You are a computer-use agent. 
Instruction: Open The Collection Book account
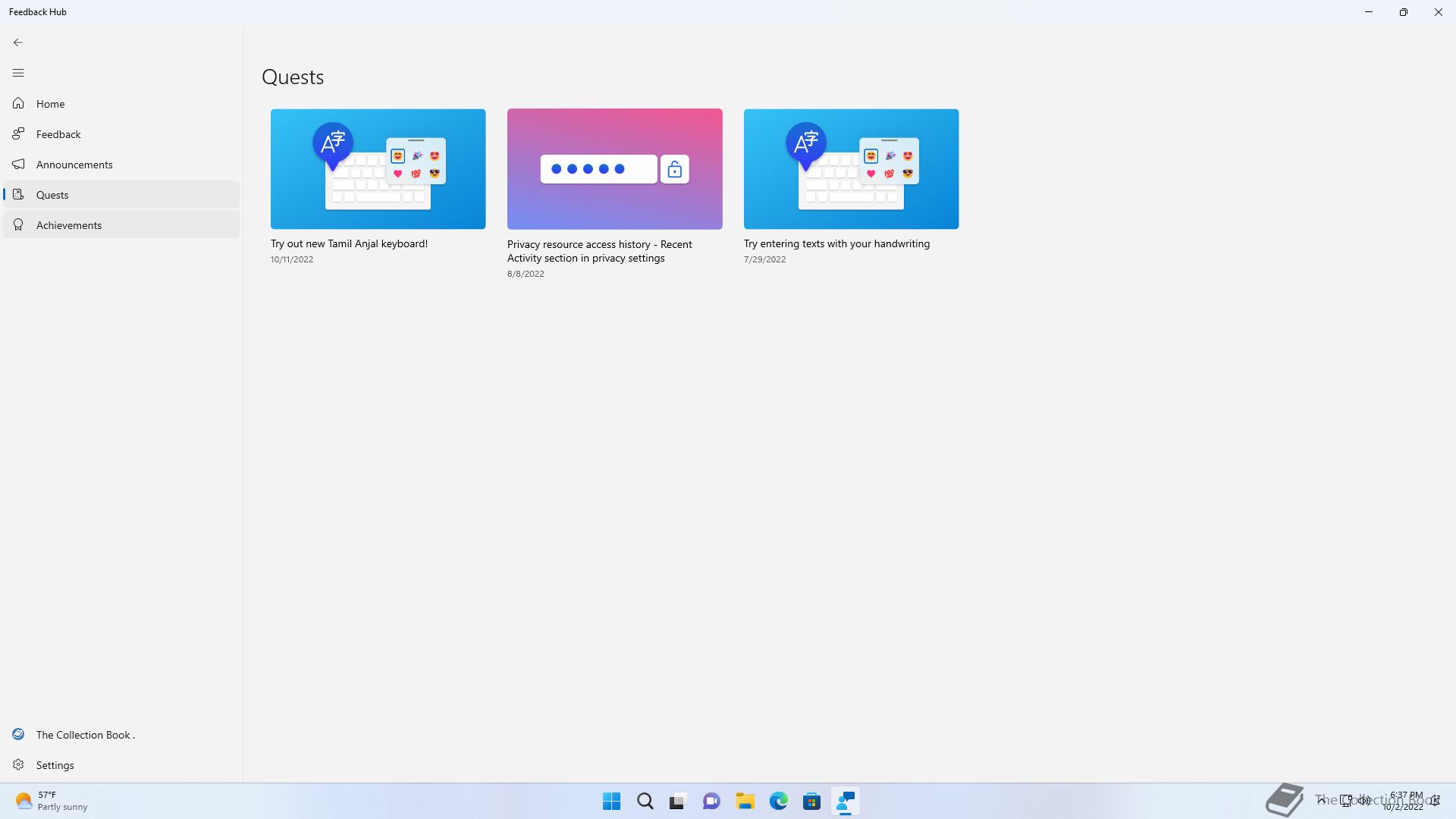121,735
